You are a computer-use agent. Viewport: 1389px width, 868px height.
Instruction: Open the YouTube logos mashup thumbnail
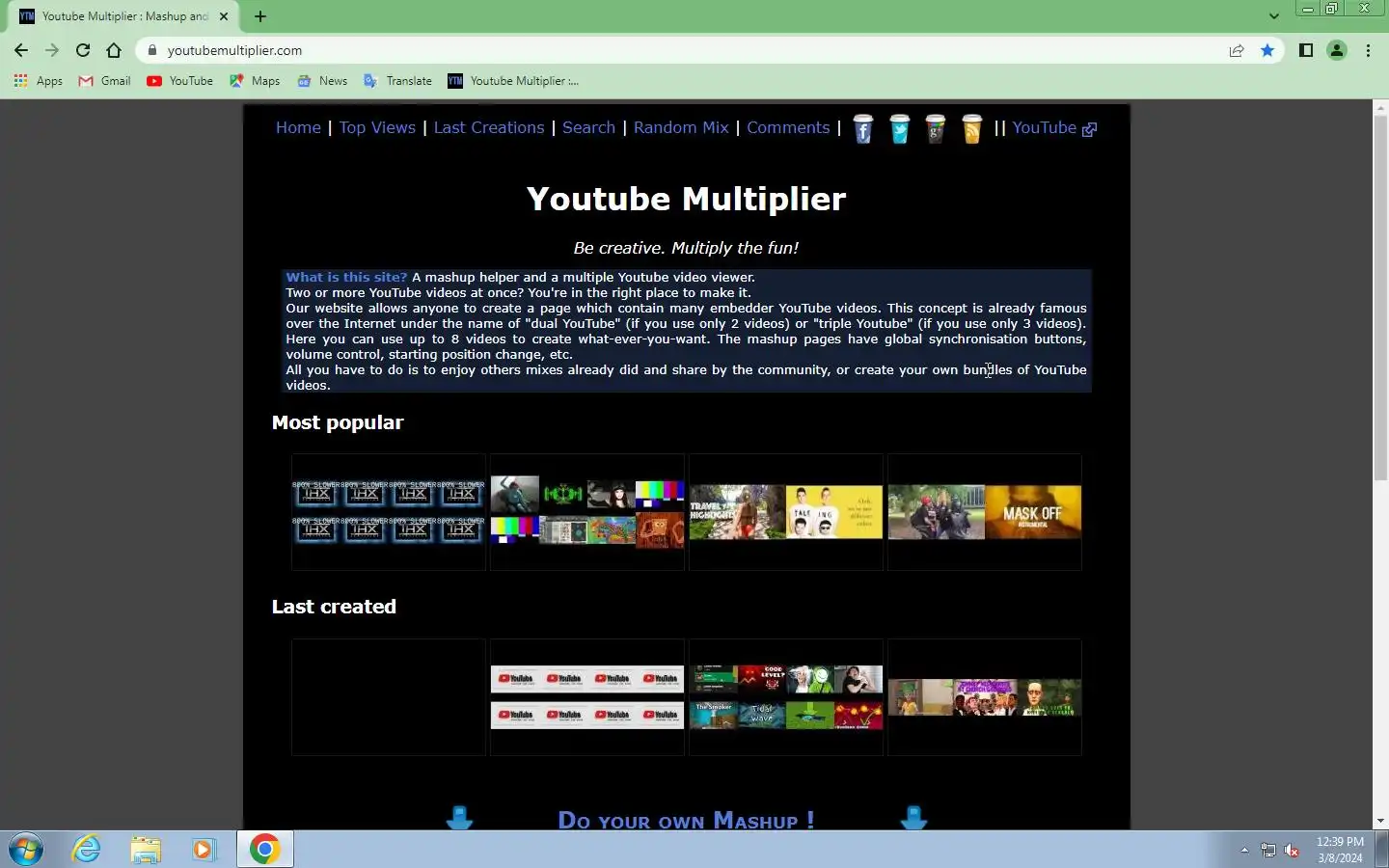tap(587, 697)
